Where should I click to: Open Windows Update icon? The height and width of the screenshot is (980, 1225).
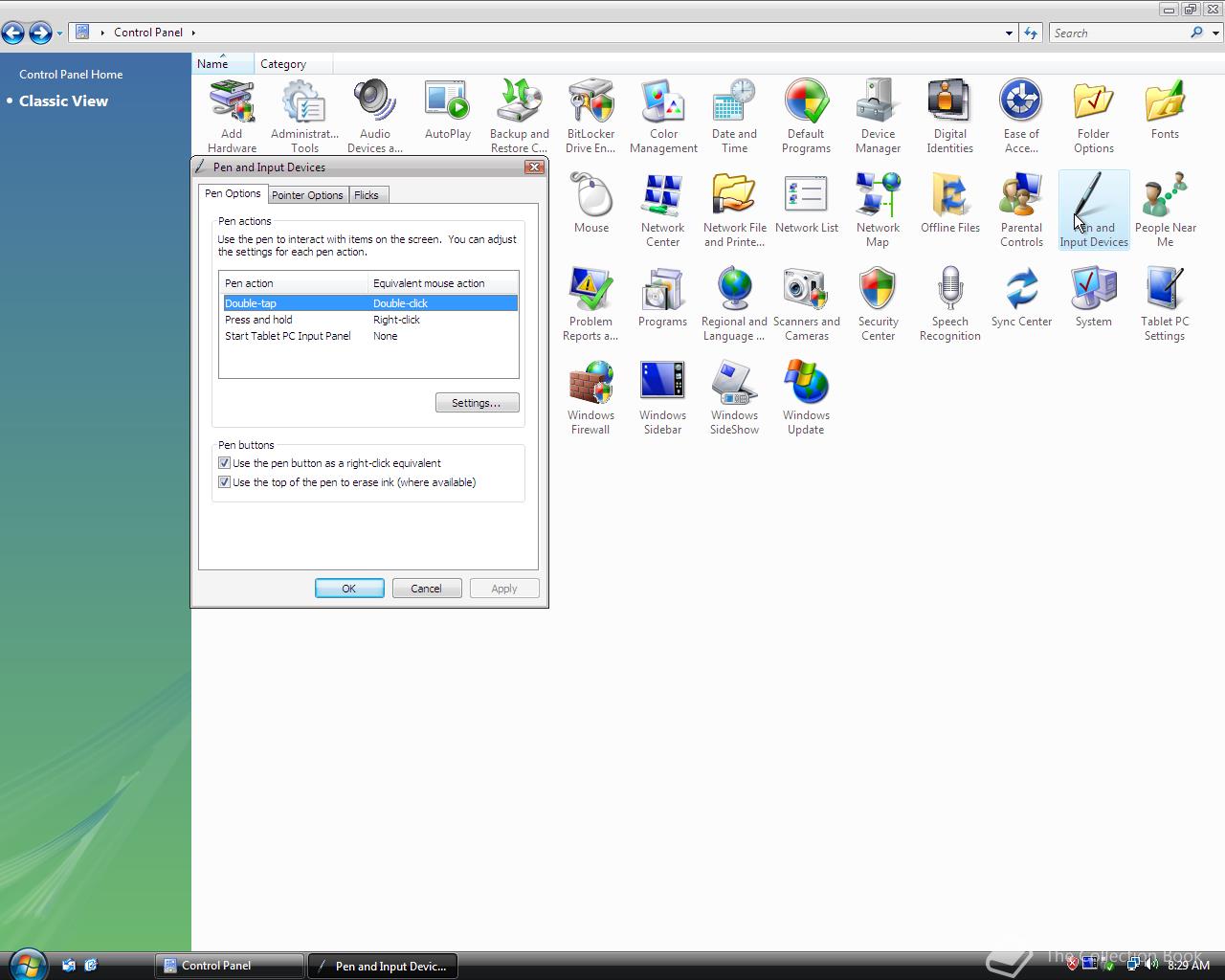click(x=806, y=398)
